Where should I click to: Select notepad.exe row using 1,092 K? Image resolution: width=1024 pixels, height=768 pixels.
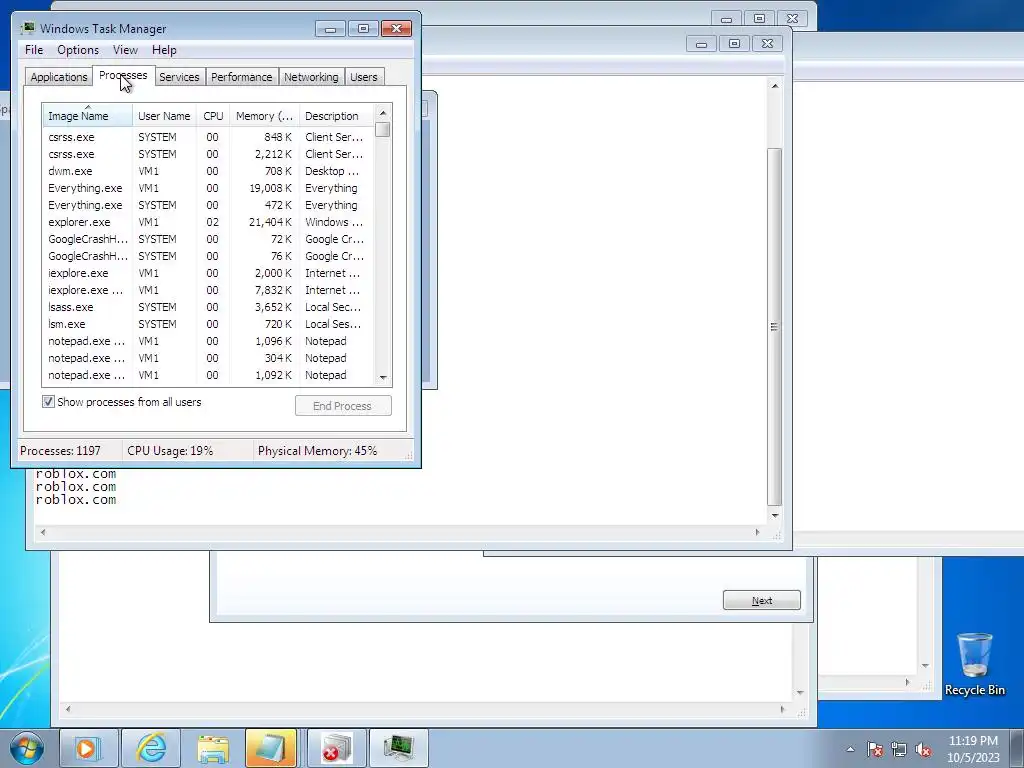[x=208, y=375]
